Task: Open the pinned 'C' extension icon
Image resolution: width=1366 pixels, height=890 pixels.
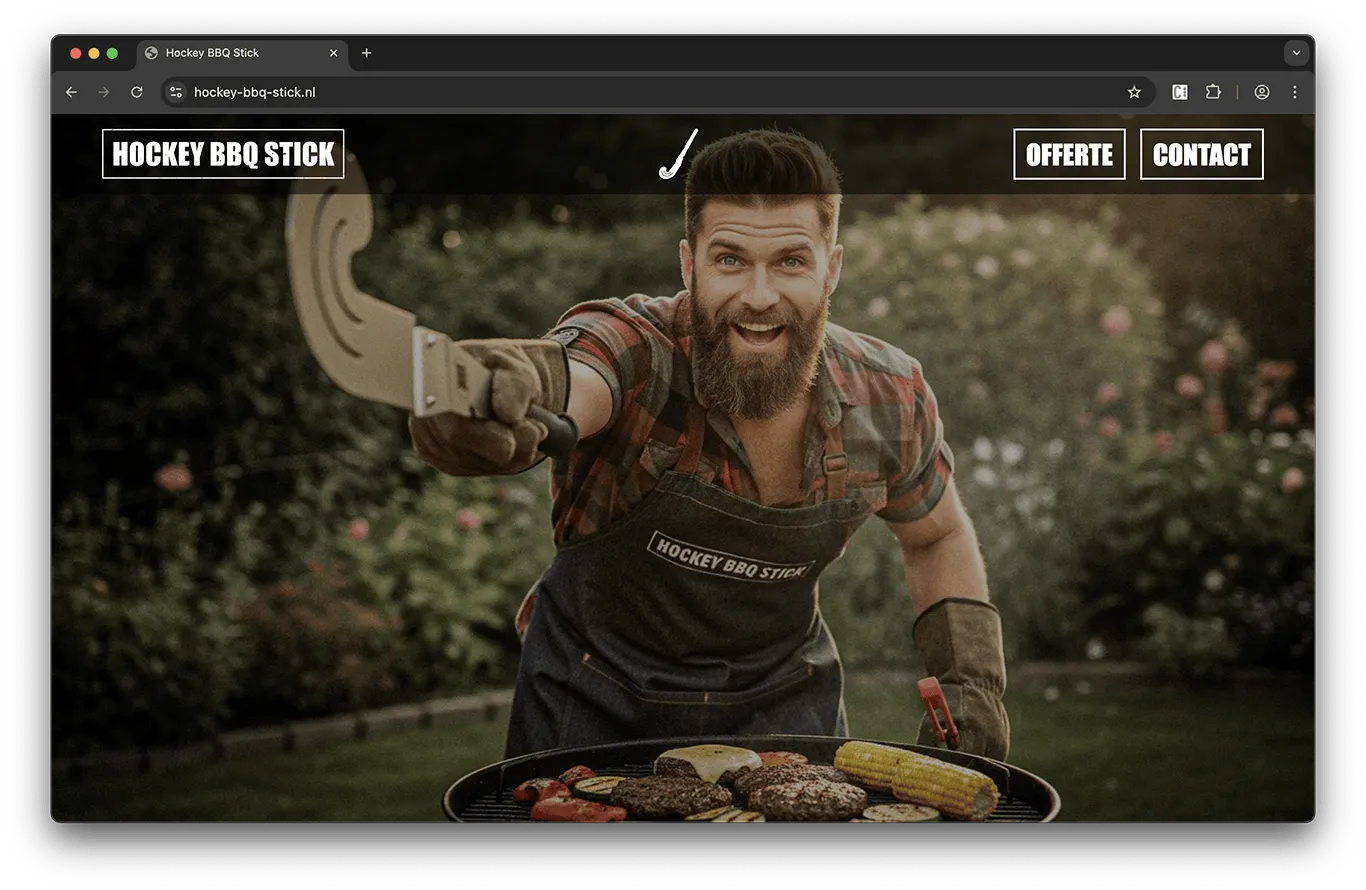Action: coord(1180,92)
